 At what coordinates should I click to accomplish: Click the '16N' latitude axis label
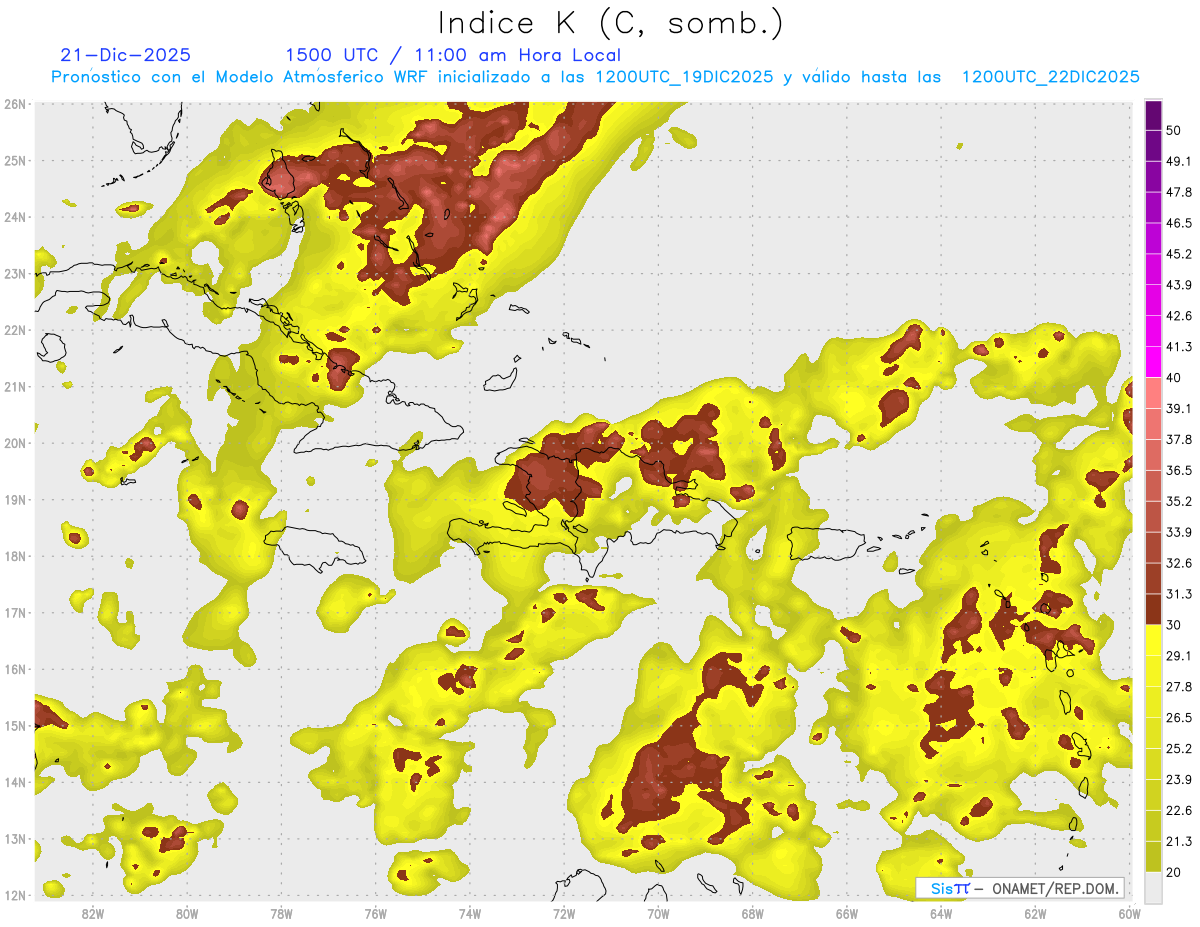pyautogui.click(x=15, y=669)
